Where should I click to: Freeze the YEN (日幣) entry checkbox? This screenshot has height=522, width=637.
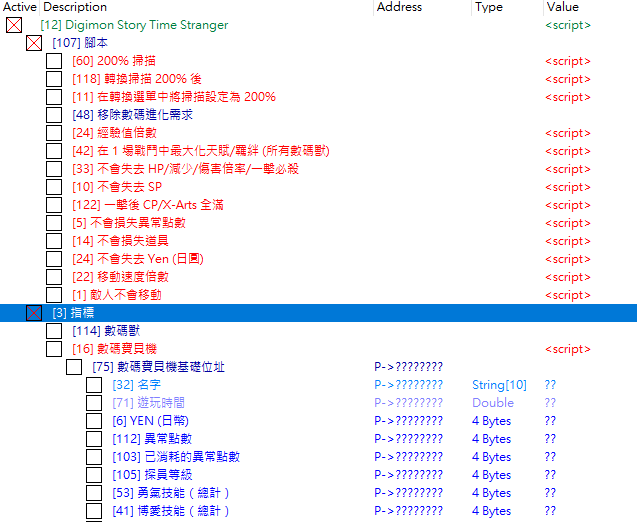(x=94, y=421)
